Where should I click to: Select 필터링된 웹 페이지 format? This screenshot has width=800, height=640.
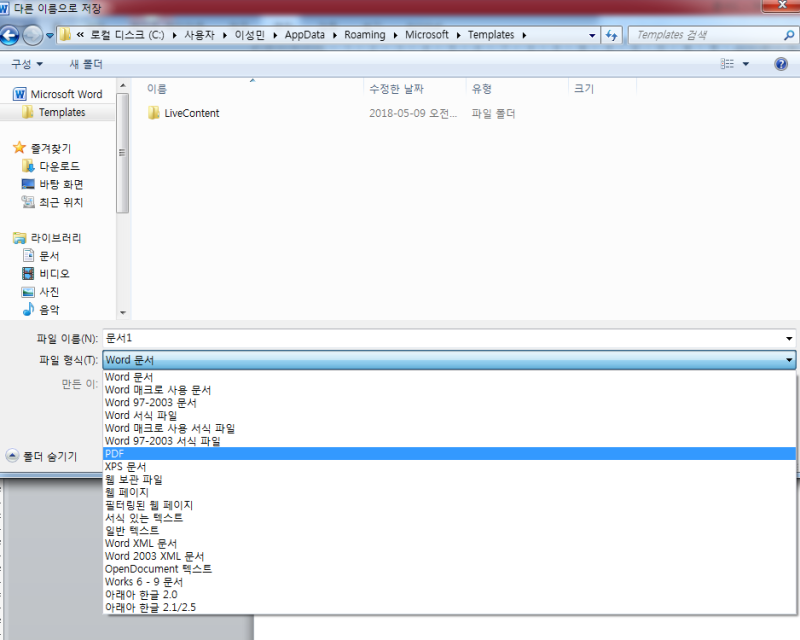coord(449,505)
